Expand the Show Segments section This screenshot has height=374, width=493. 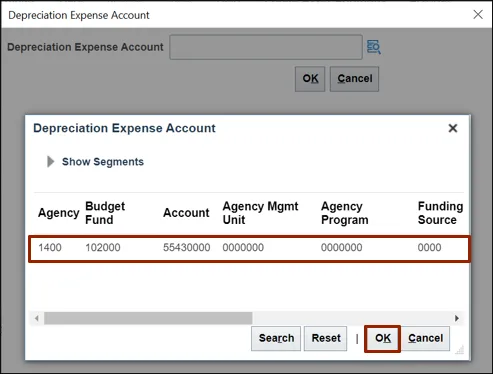point(50,162)
